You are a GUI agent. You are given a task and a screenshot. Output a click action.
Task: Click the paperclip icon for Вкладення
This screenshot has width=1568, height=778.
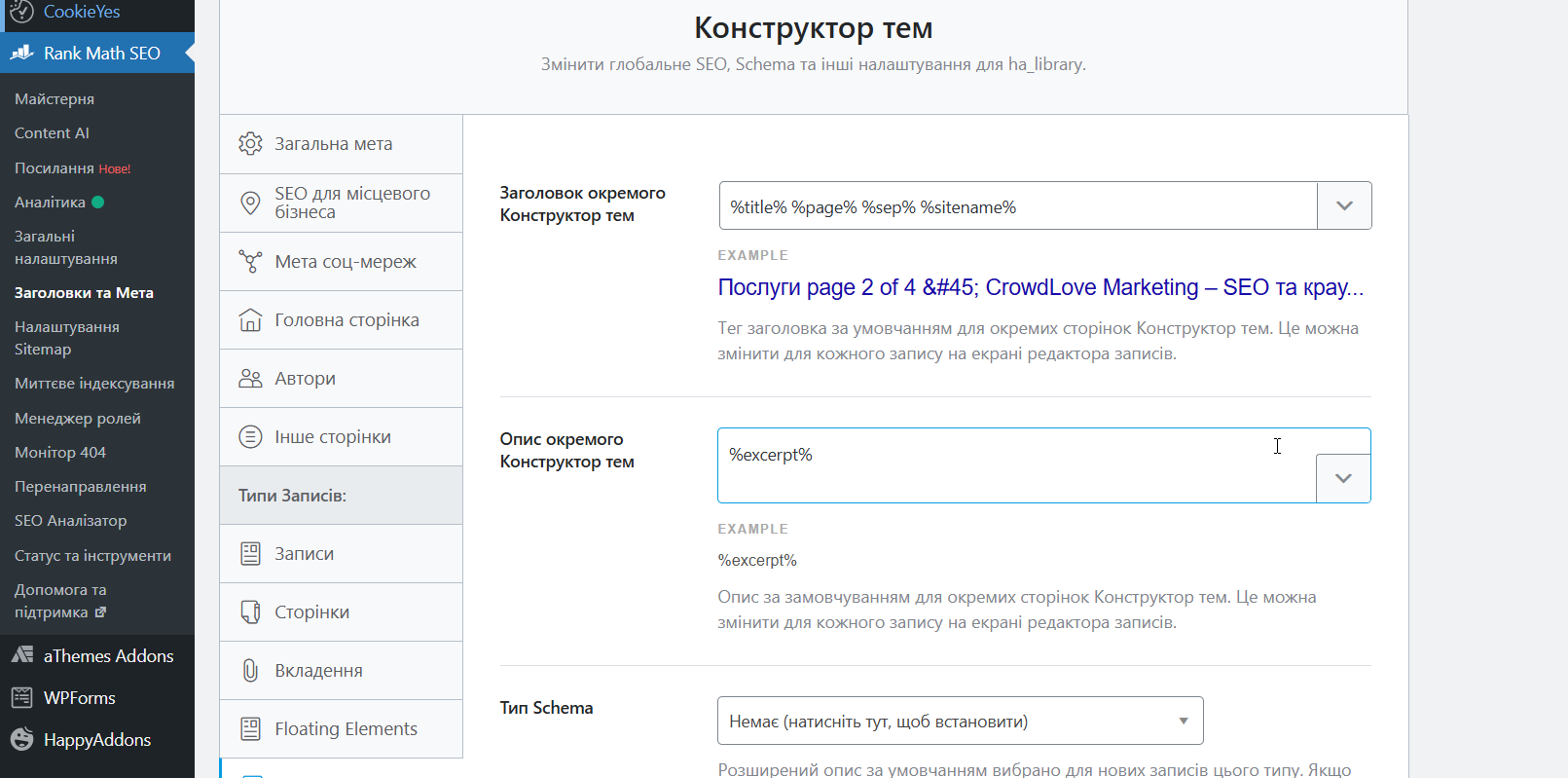(250, 670)
